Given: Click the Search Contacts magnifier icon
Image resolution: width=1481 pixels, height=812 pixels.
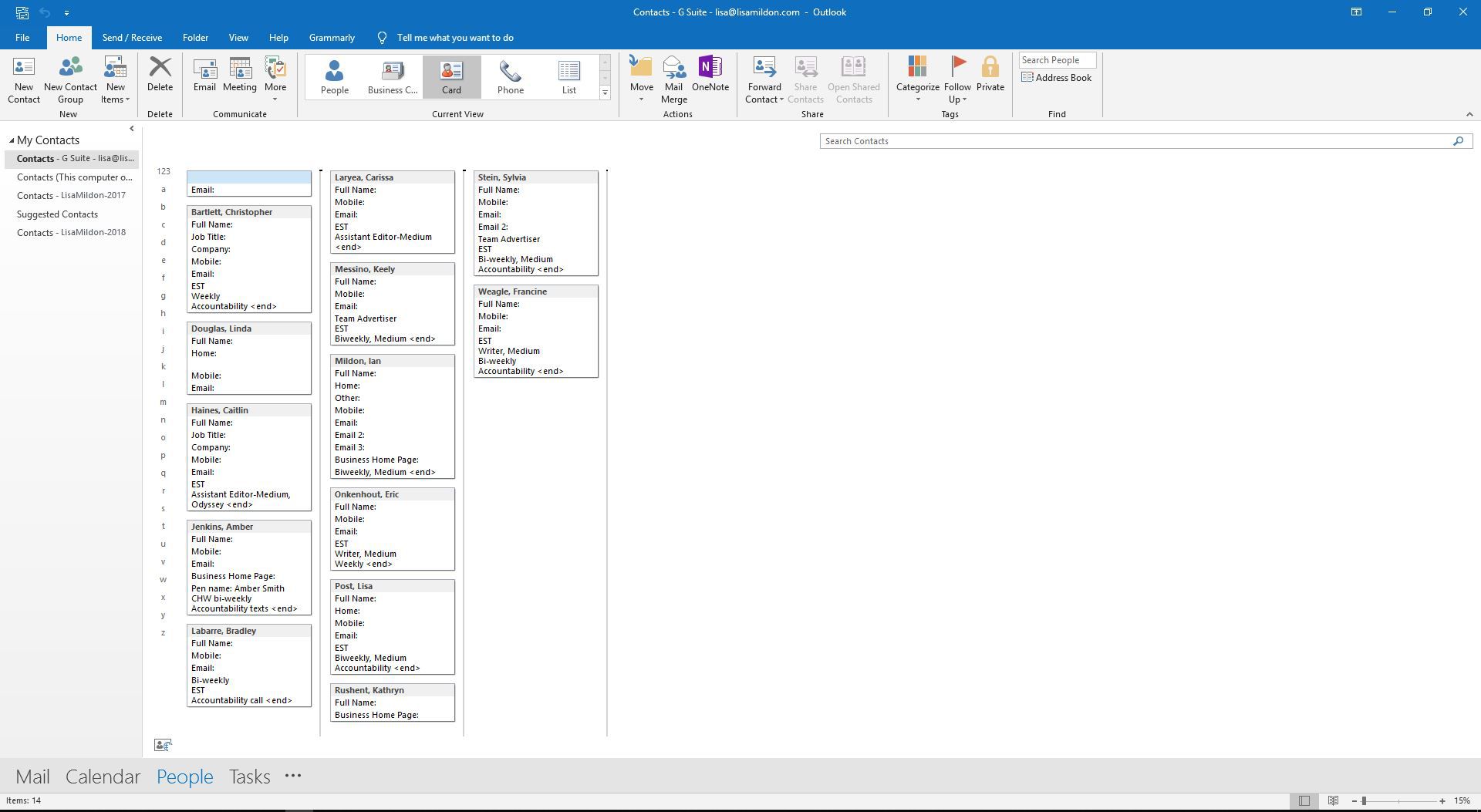Looking at the screenshot, I should point(1458,141).
